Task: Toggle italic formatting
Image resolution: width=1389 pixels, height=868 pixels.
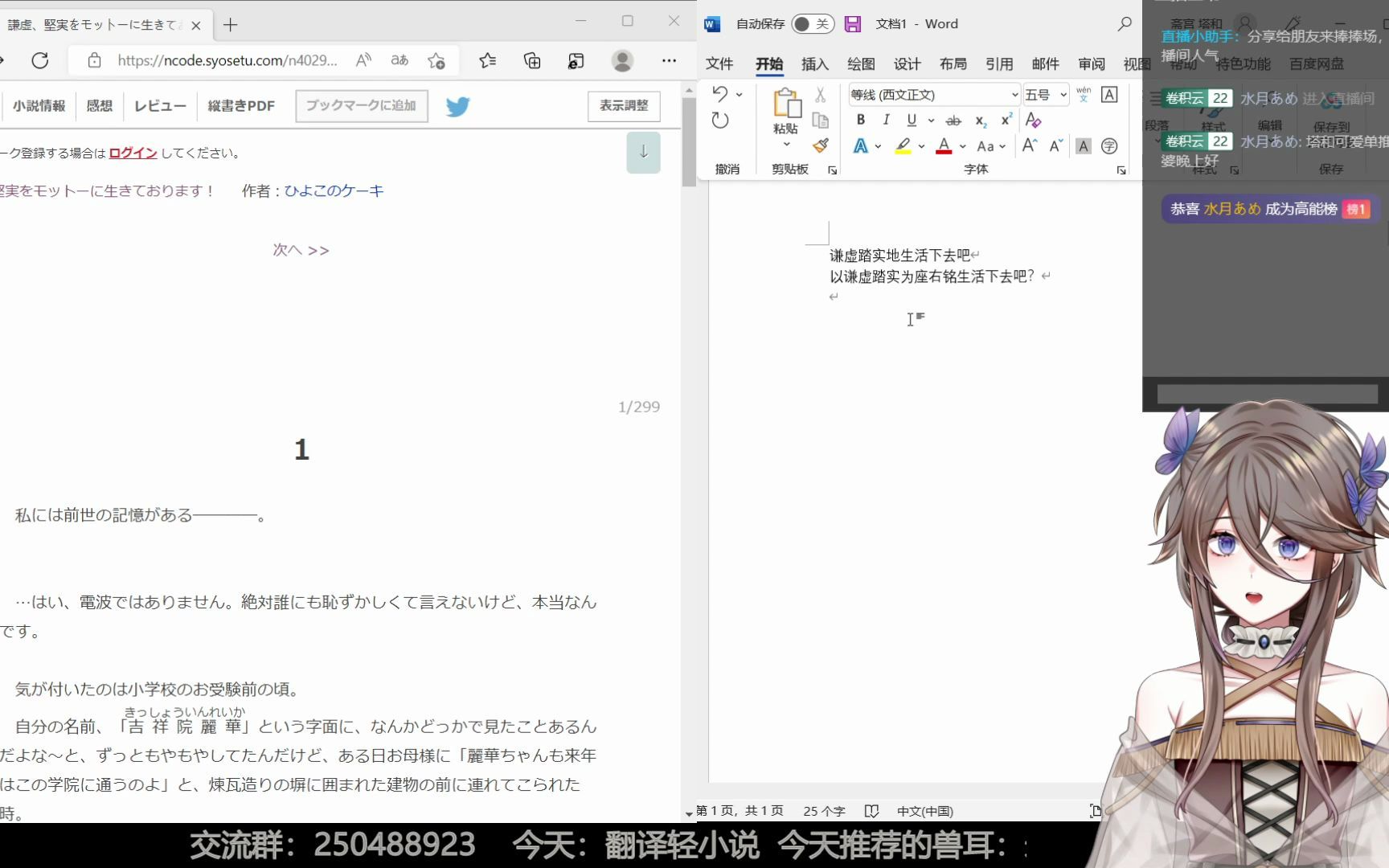Action: [x=886, y=121]
